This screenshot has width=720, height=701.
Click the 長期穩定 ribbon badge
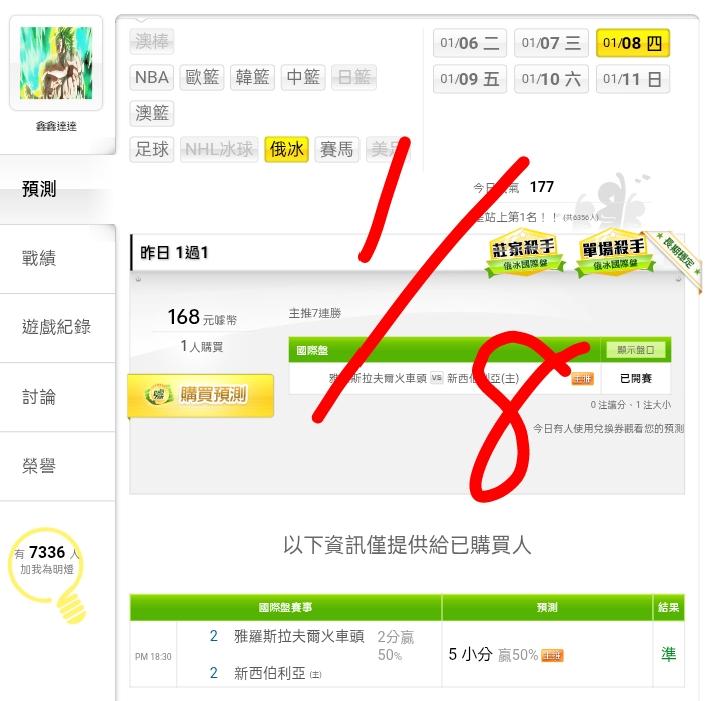click(678, 258)
